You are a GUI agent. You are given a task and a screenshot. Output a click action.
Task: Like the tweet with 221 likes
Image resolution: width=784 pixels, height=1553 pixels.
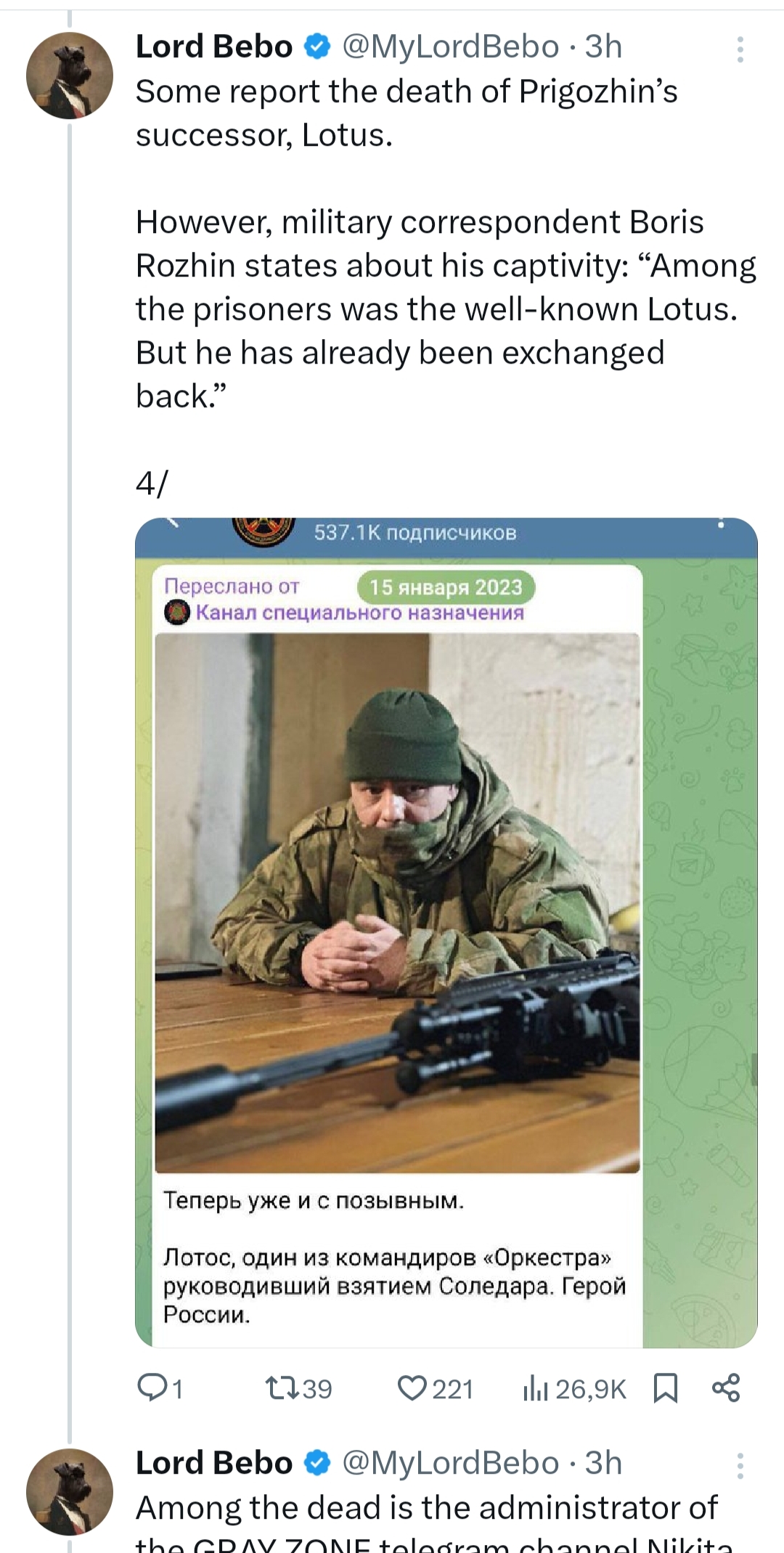click(x=412, y=1388)
